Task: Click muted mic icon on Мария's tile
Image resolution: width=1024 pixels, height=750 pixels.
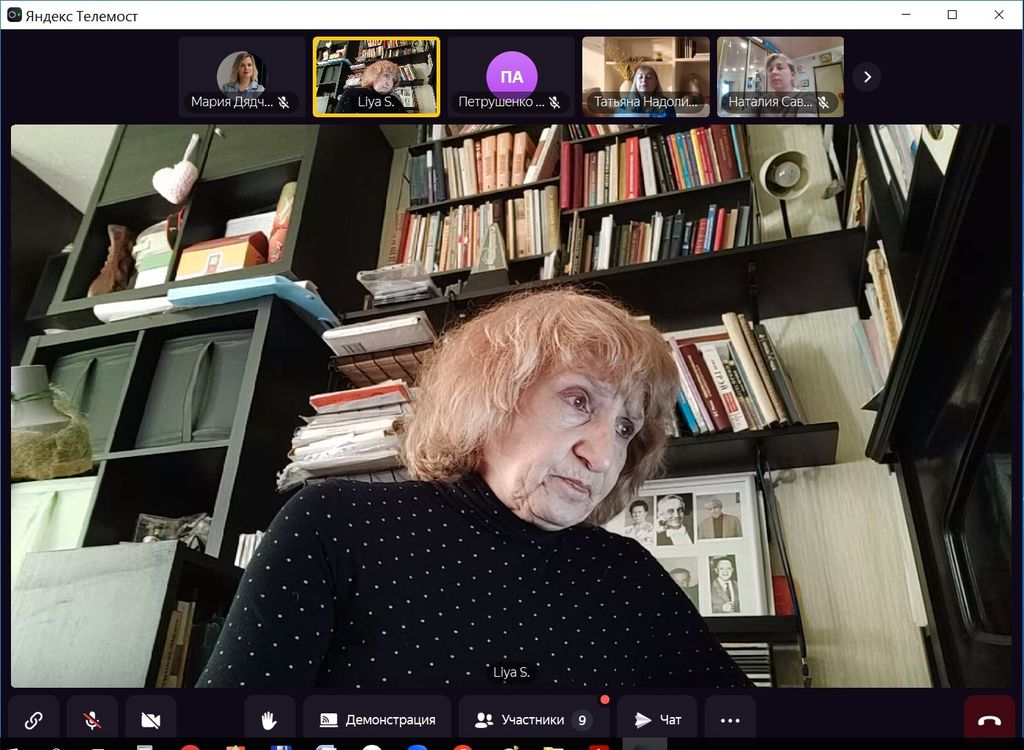Action: [x=284, y=102]
